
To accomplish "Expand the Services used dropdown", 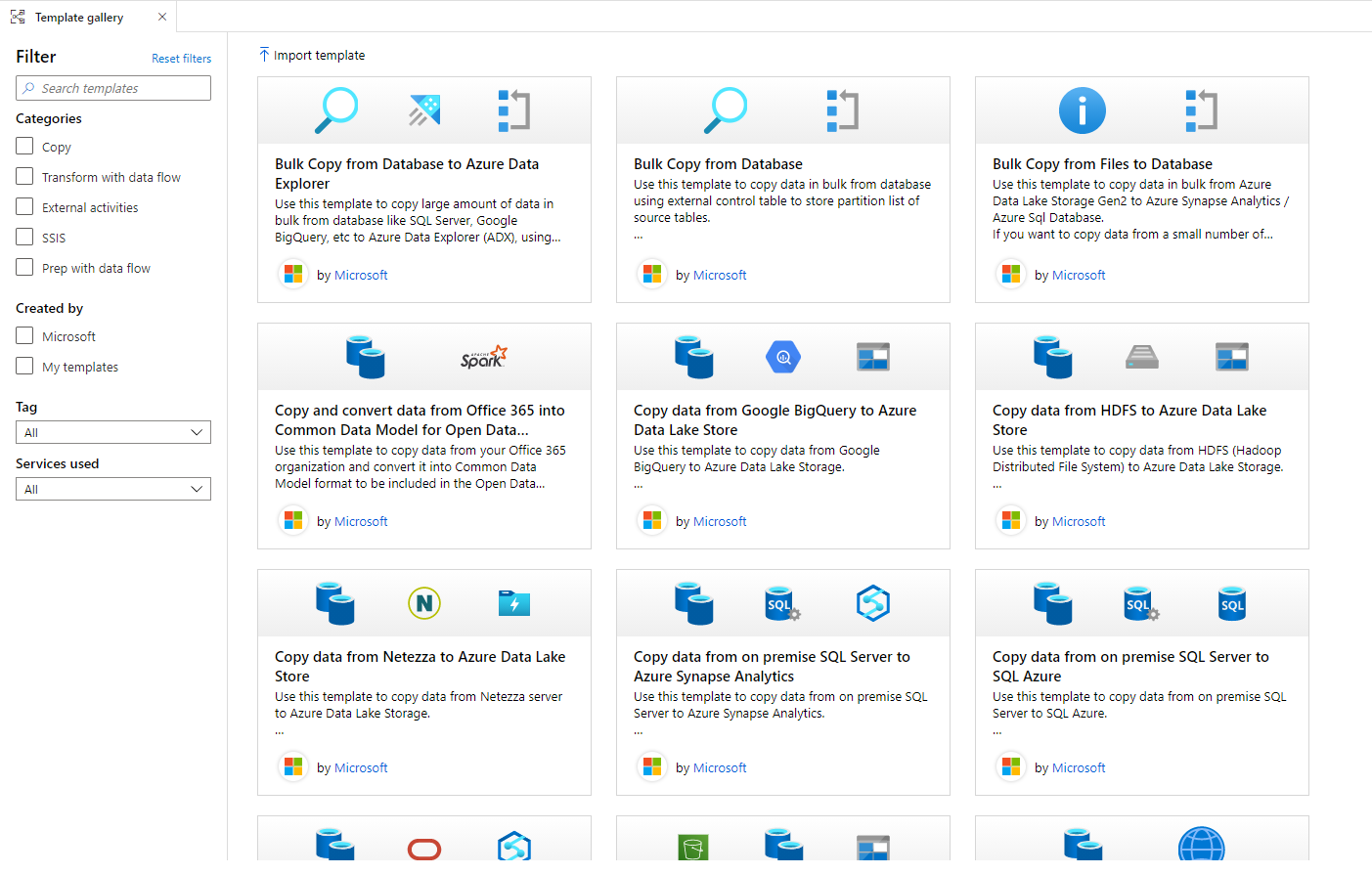I will pyautogui.click(x=113, y=489).
